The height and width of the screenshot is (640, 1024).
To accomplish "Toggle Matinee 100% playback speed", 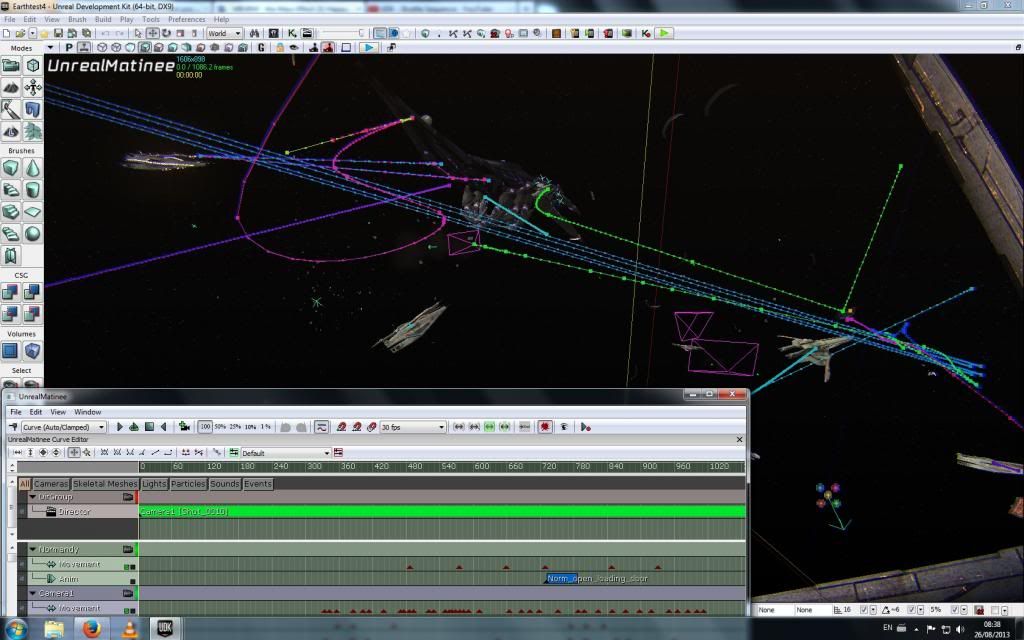I will tap(205, 427).
